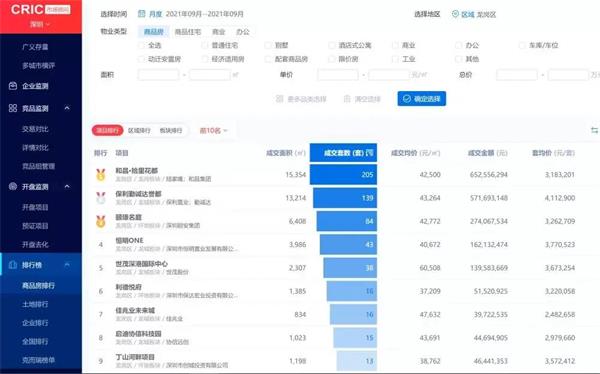This screenshot has width=600, height=374.
Task: Click the blue 确定选择 confirm button
Action: coord(422,99)
